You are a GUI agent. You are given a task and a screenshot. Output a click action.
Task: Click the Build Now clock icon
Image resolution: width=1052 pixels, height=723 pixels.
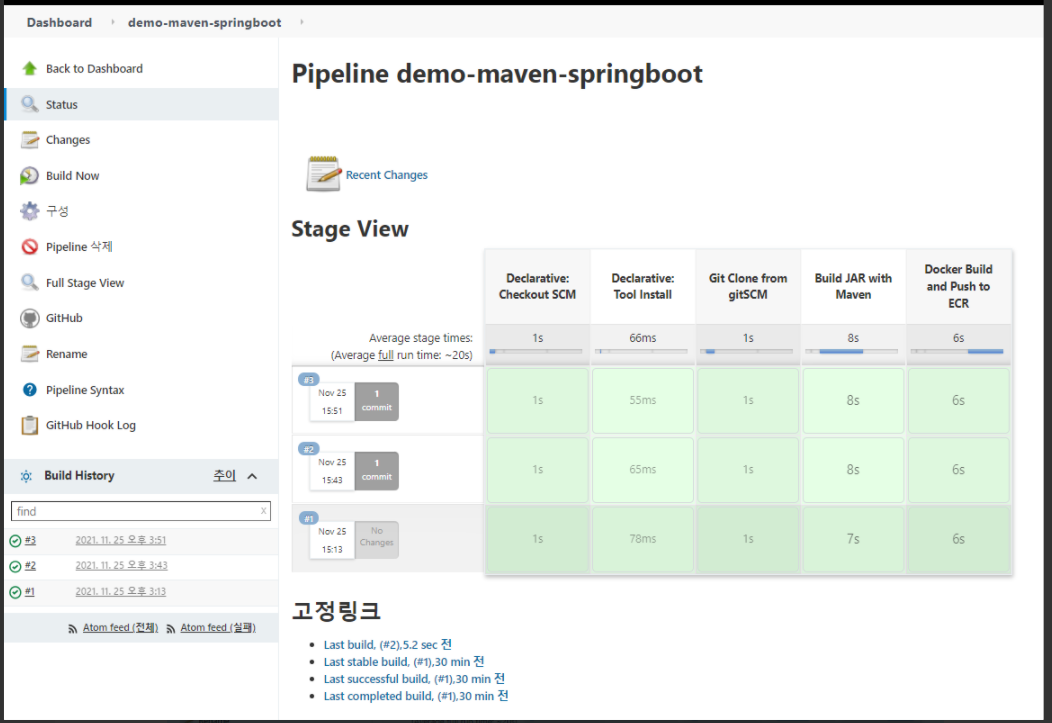(x=30, y=176)
